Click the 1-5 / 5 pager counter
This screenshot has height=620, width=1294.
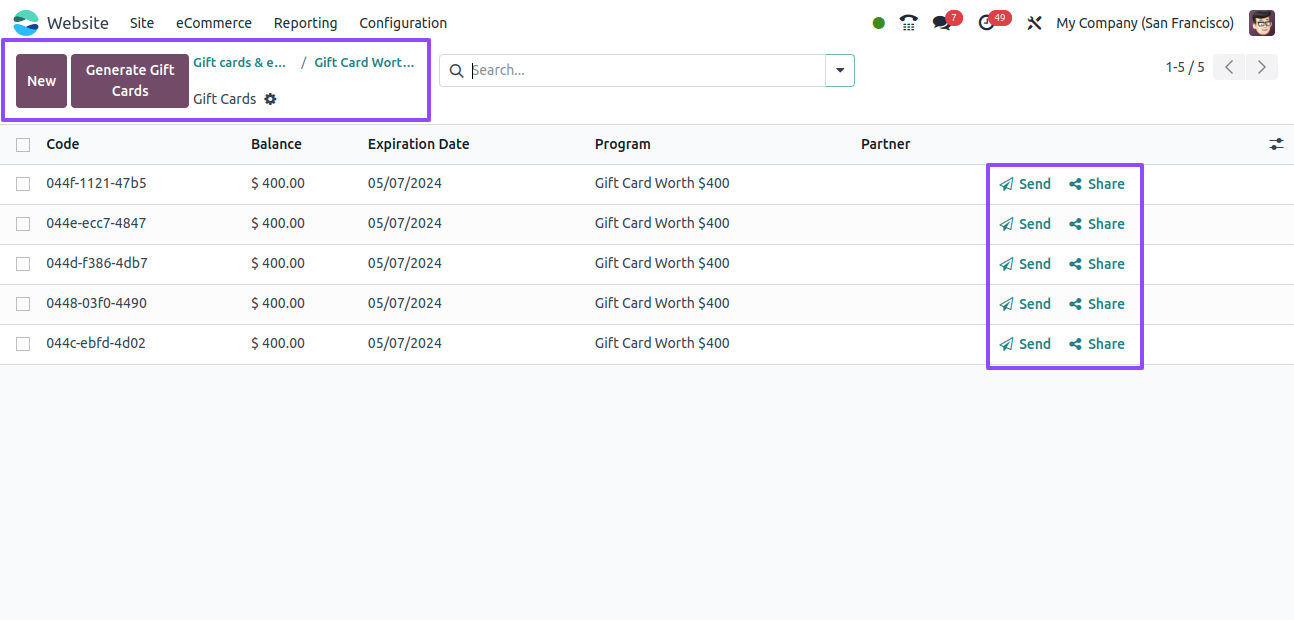pyautogui.click(x=1185, y=67)
